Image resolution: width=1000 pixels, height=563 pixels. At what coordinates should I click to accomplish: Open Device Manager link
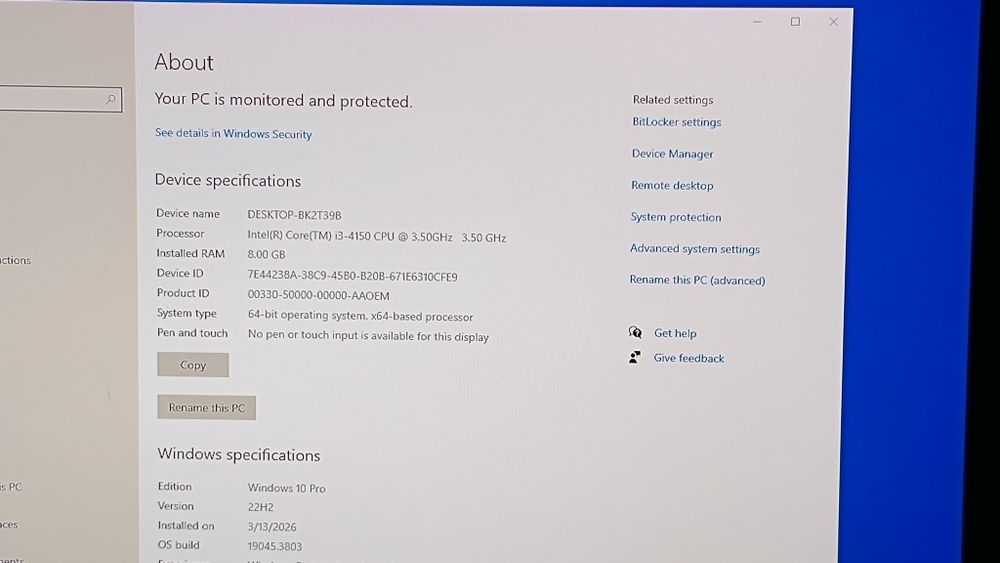[672, 154]
